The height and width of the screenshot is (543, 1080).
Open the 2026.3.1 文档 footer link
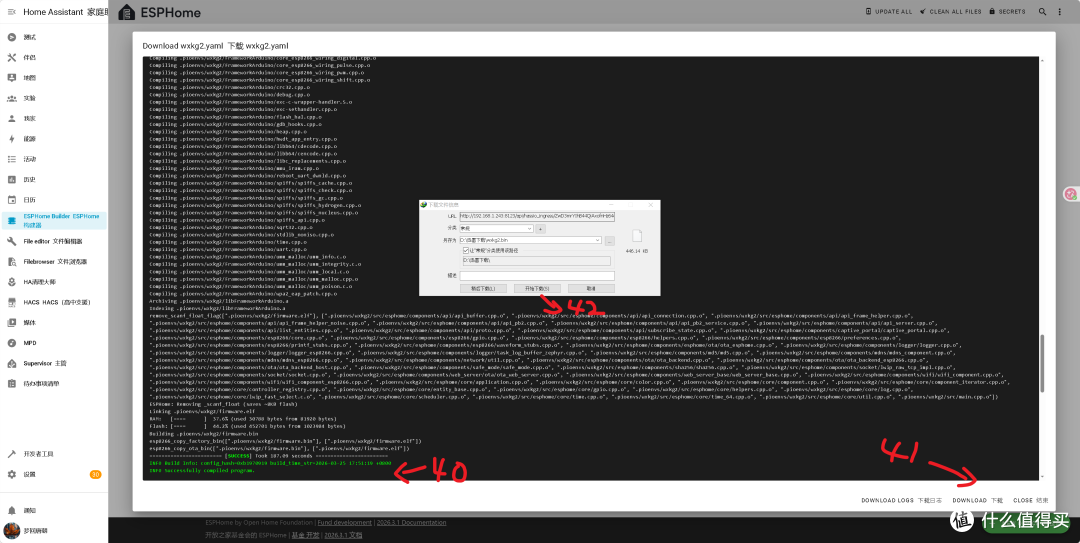click(343, 535)
